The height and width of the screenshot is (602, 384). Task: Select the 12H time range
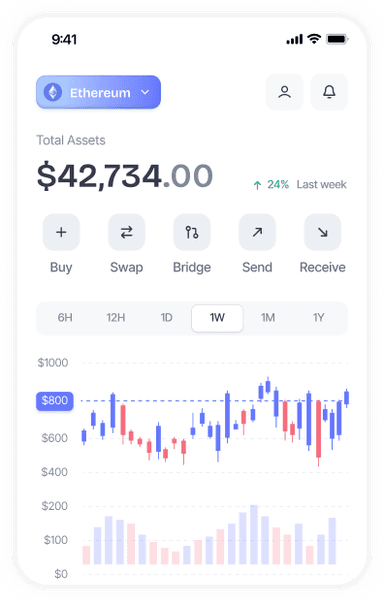pos(116,318)
